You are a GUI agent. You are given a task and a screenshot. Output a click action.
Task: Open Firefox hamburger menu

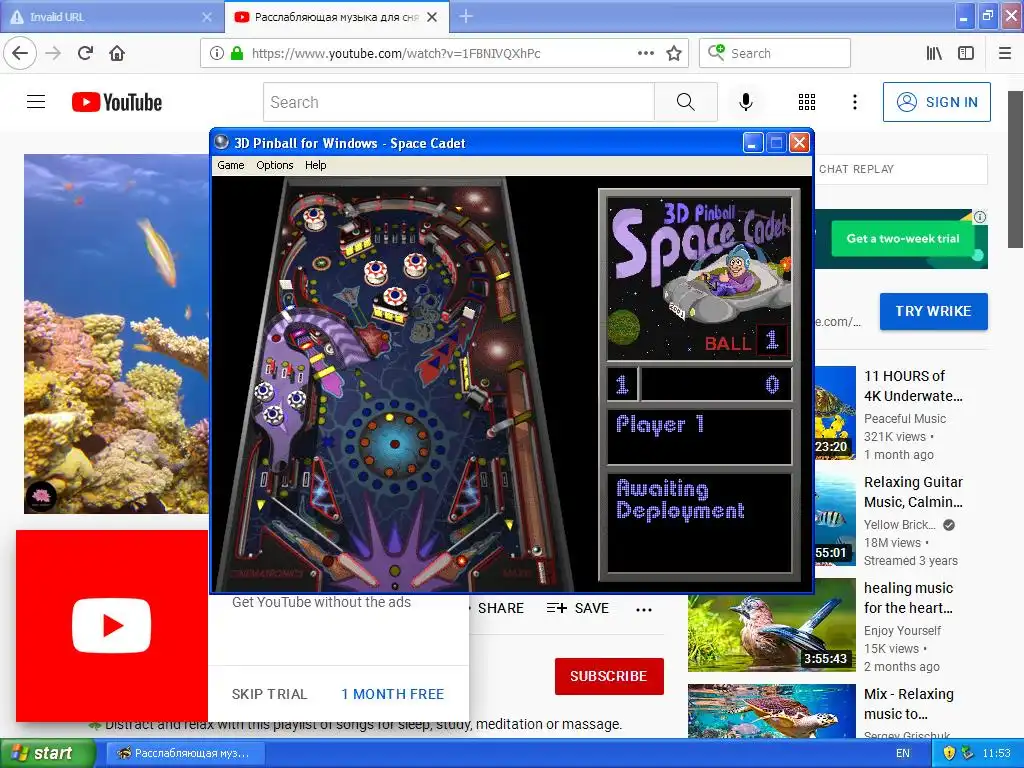click(x=1005, y=53)
